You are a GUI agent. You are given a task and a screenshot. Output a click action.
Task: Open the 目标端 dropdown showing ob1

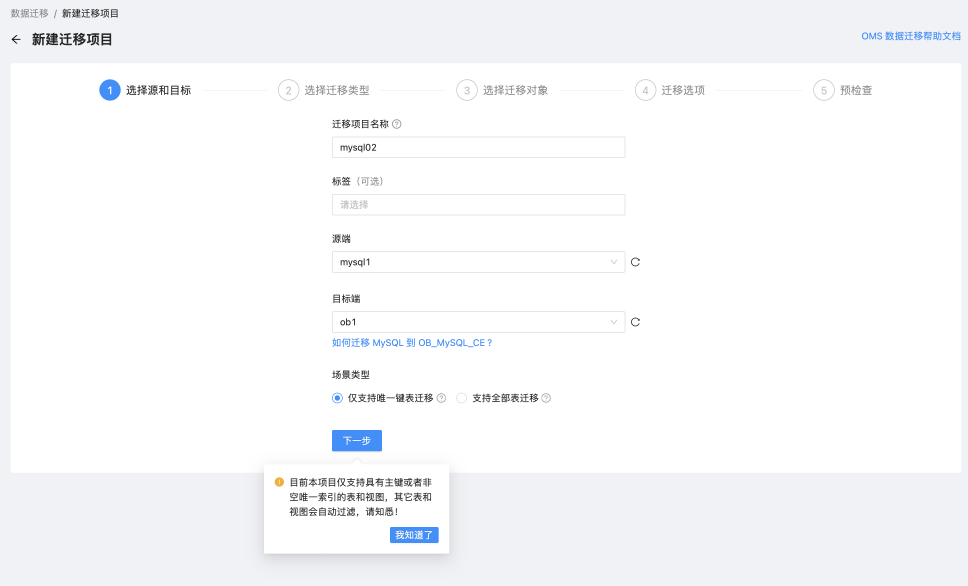478,322
